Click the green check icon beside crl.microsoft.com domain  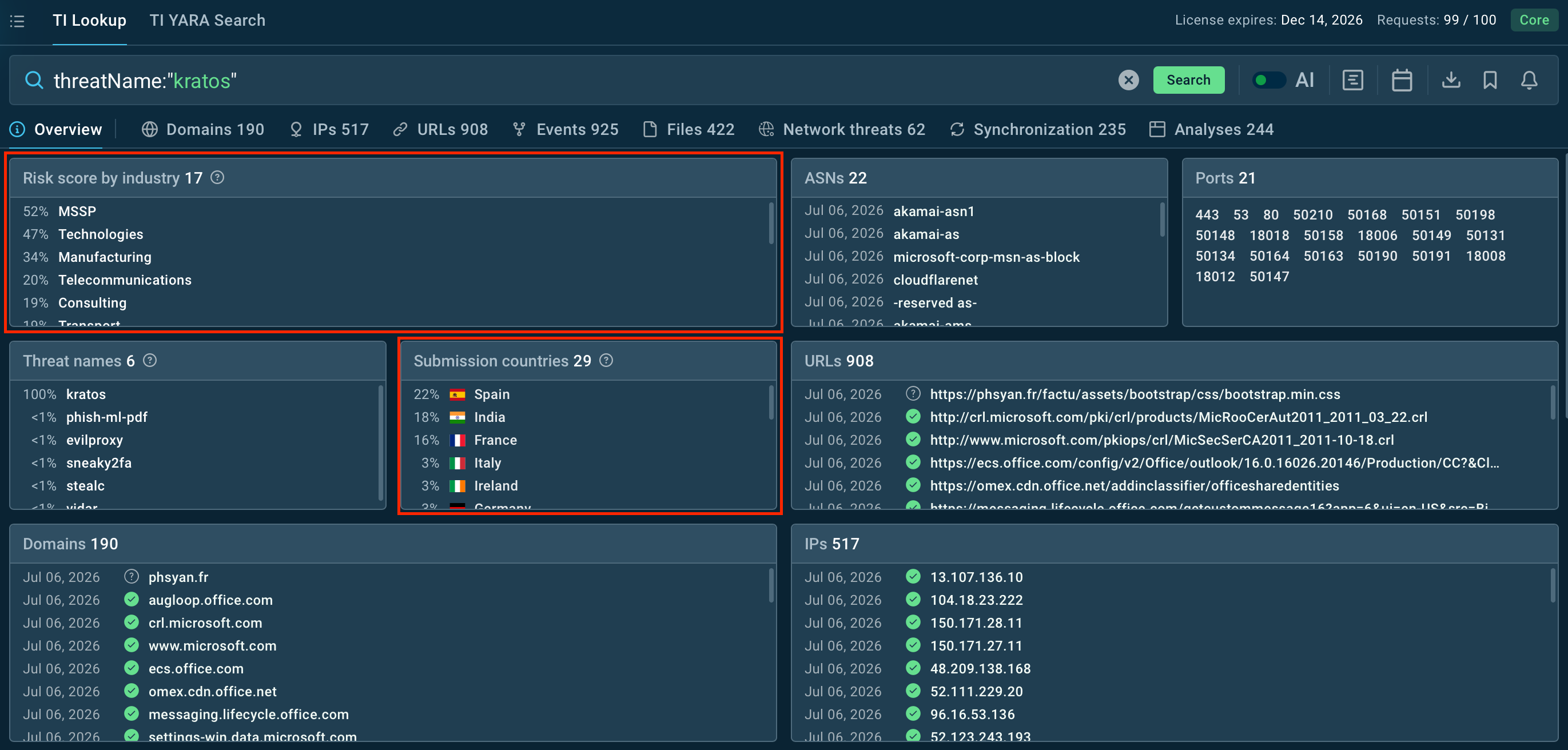click(132, 623)
